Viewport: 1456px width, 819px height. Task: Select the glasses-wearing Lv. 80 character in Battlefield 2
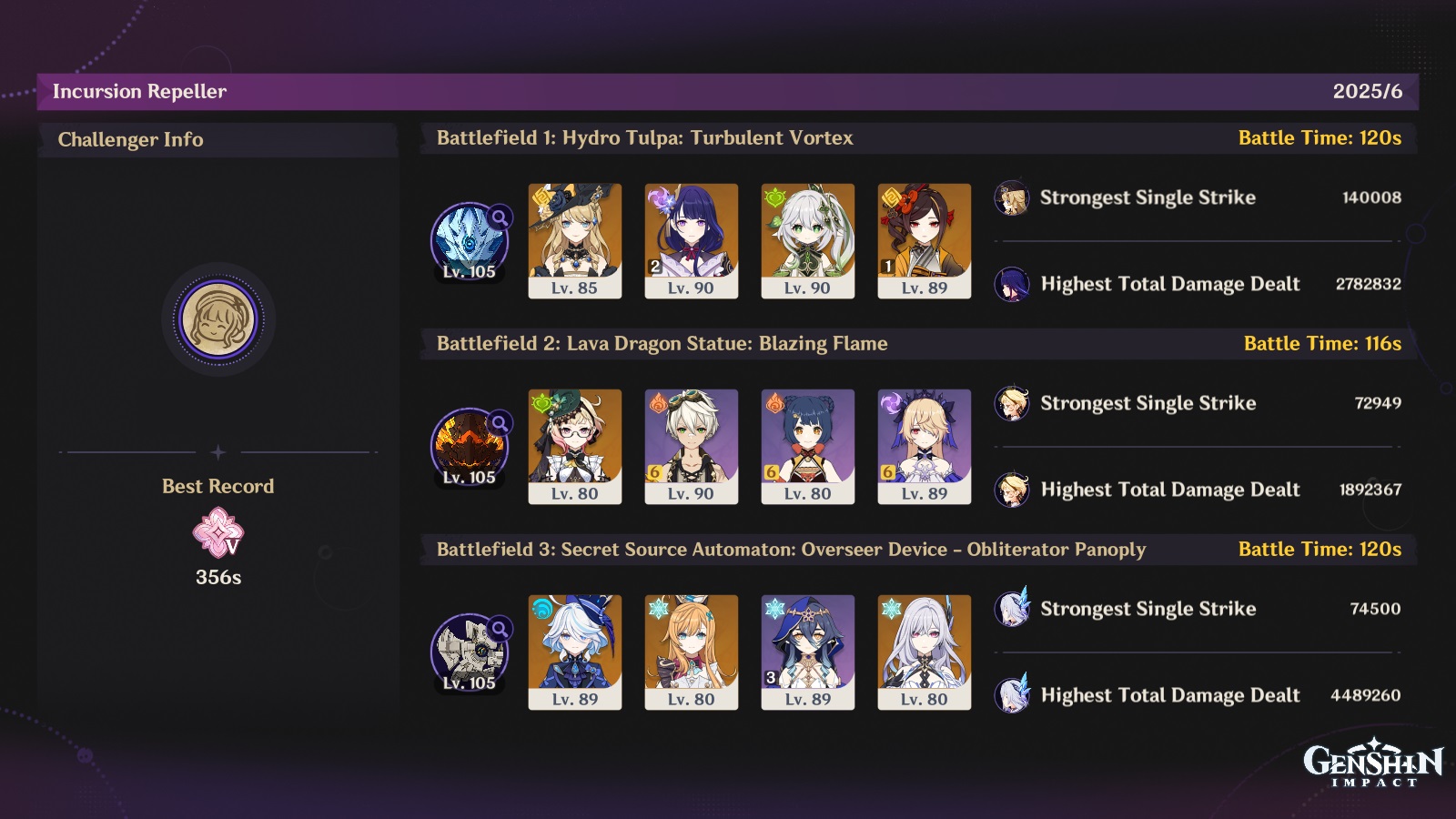(575, 447)
